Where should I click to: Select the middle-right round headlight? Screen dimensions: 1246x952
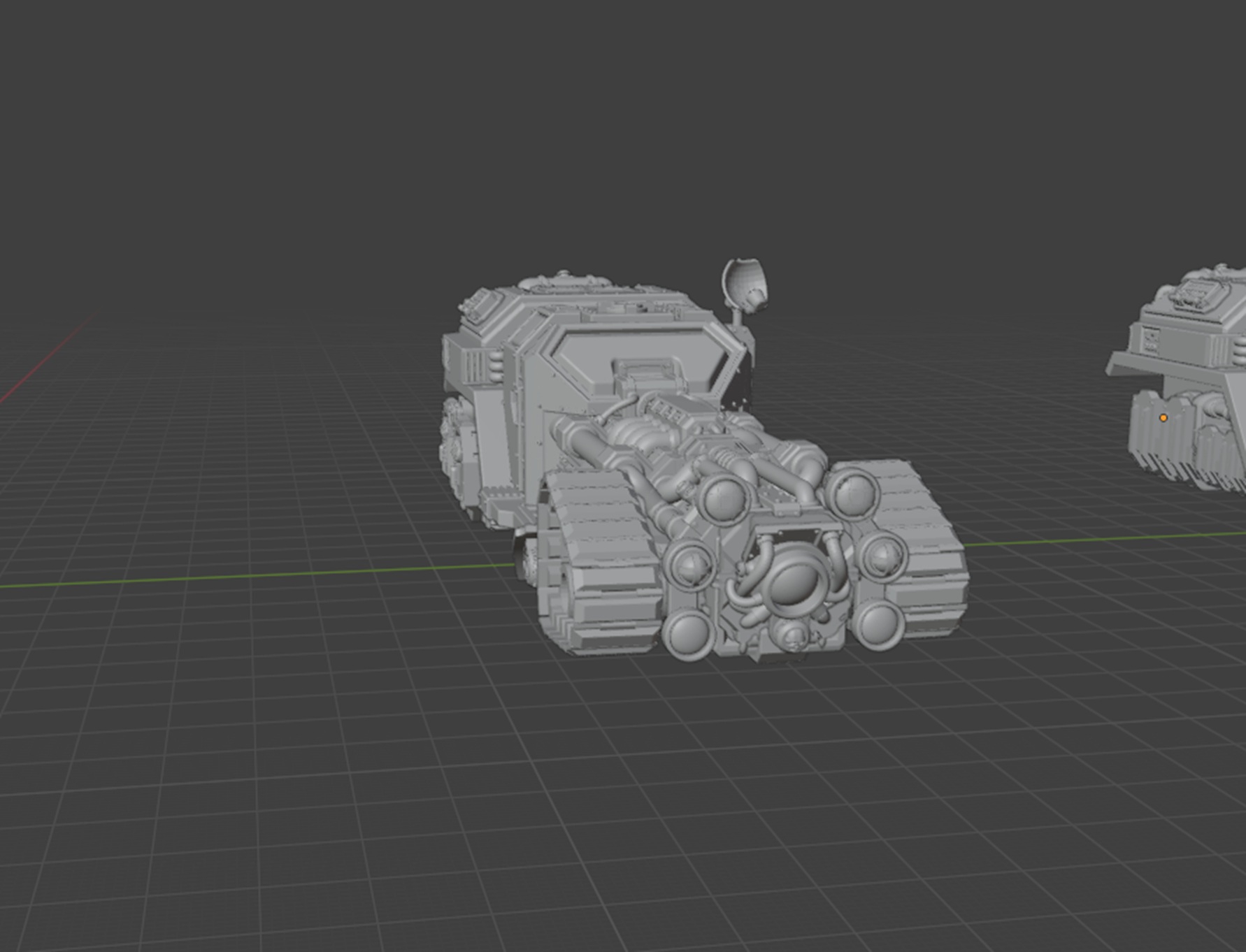882,555
